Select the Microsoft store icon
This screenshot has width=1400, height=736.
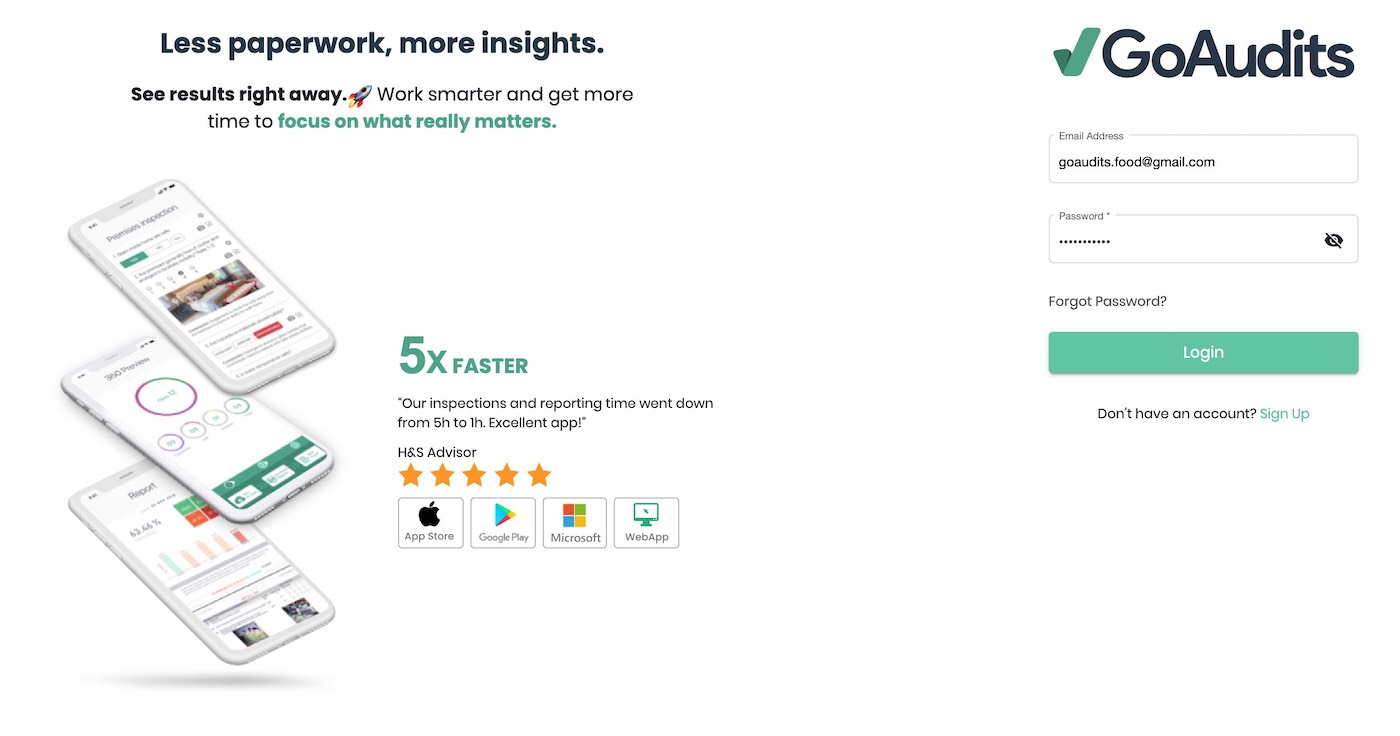[574, 522]
